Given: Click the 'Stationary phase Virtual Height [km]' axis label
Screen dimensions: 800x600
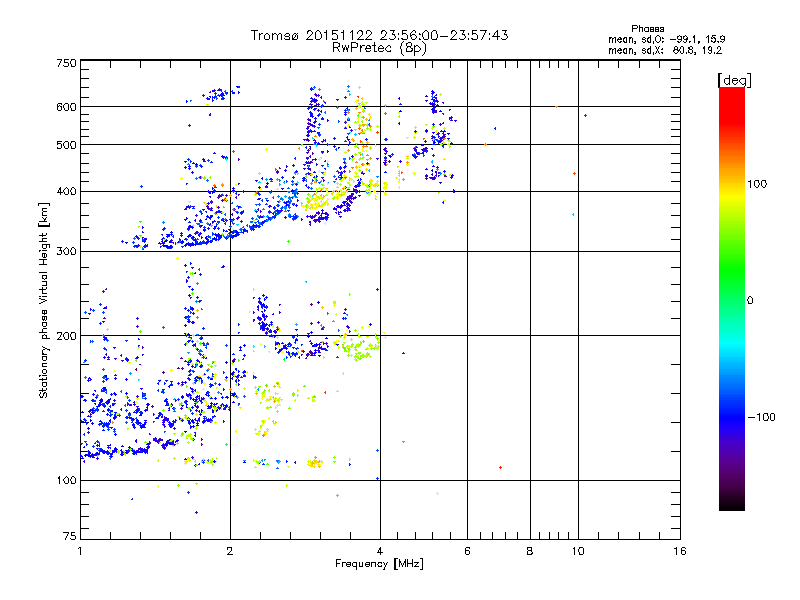Looking at the screenshot, I should (x=44, y=300).
